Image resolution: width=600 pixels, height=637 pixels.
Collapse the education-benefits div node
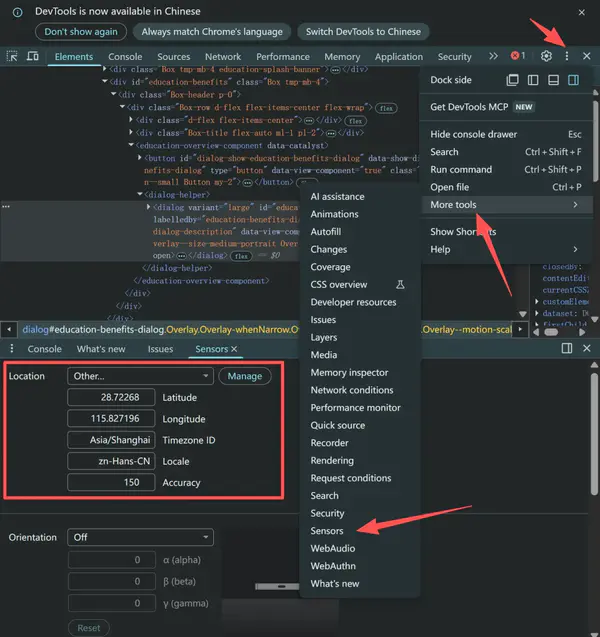105,82
